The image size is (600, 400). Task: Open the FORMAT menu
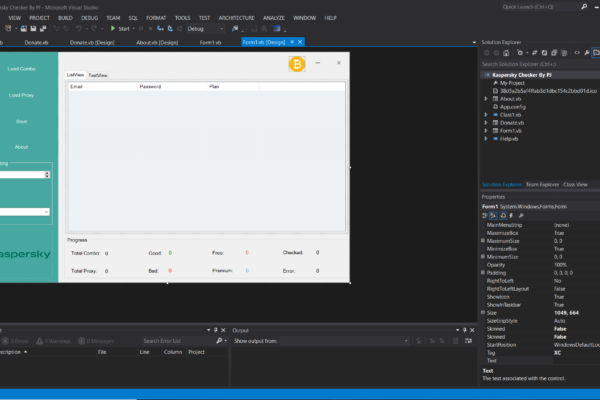pyautogui.click(x=156, y=18)
